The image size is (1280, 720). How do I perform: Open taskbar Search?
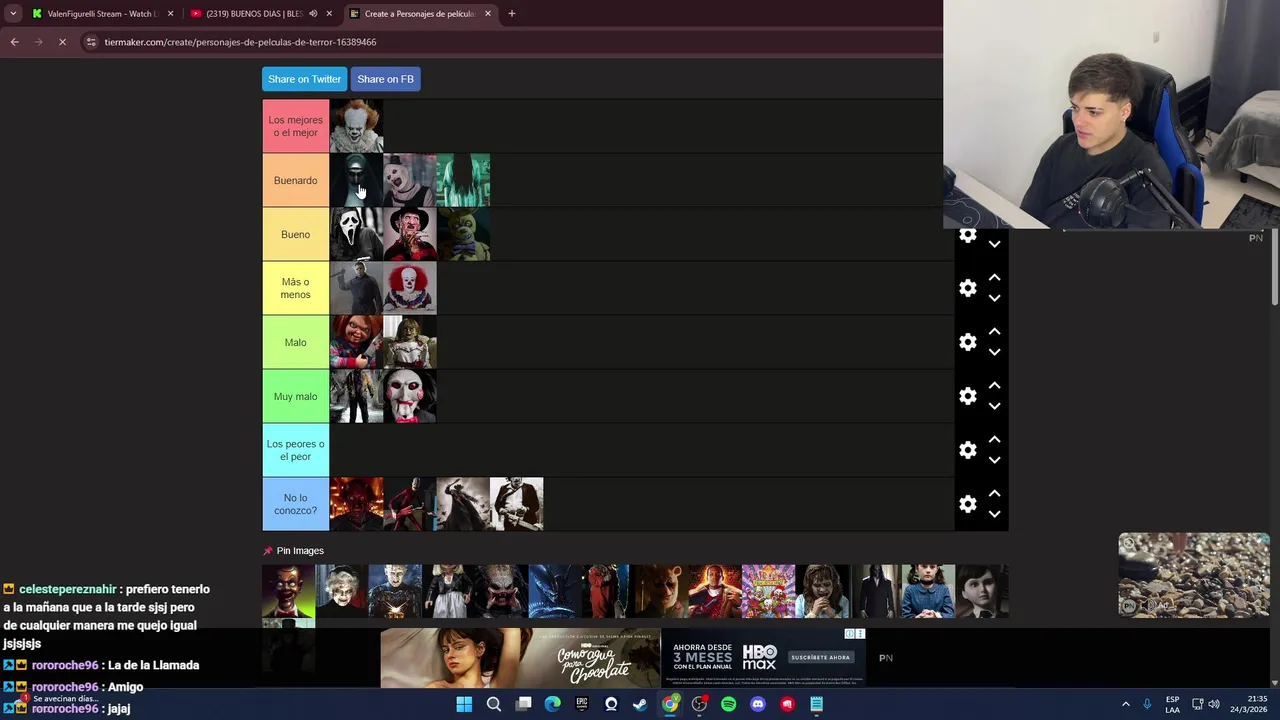click(493, 704)
